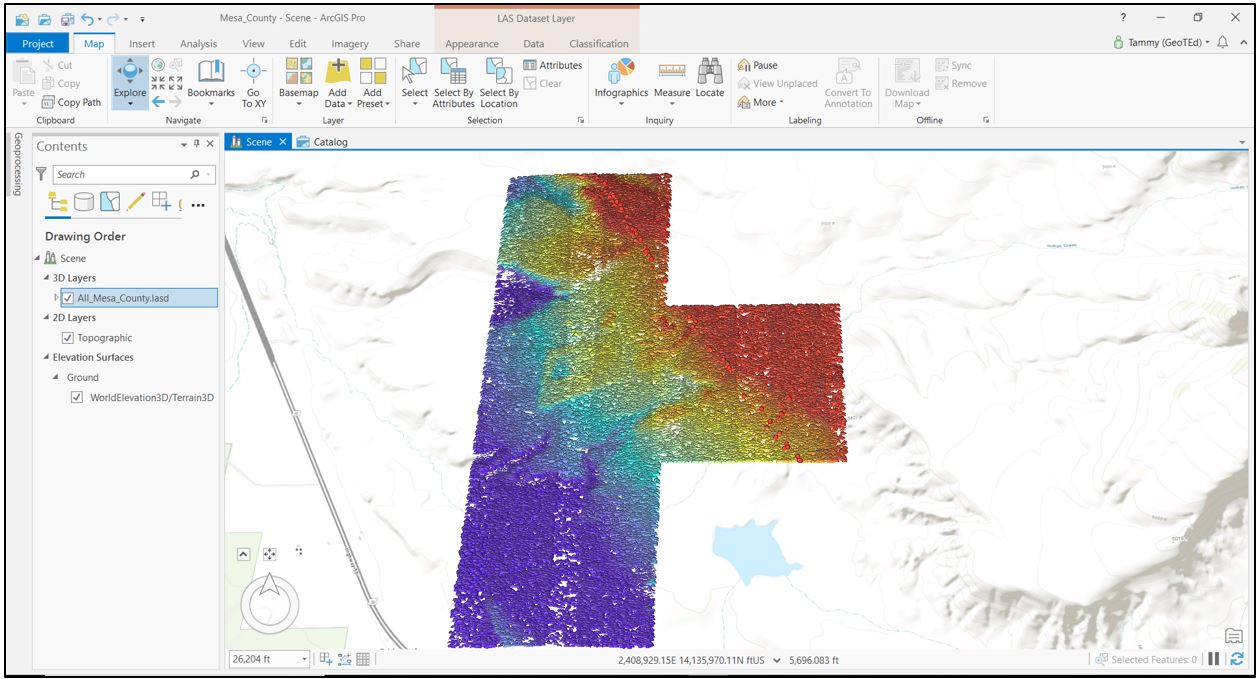The height and width of the screenshot is (679, 1258).
Task: Expand the Basemap gallery dropdown
Action: coord(298,104)
